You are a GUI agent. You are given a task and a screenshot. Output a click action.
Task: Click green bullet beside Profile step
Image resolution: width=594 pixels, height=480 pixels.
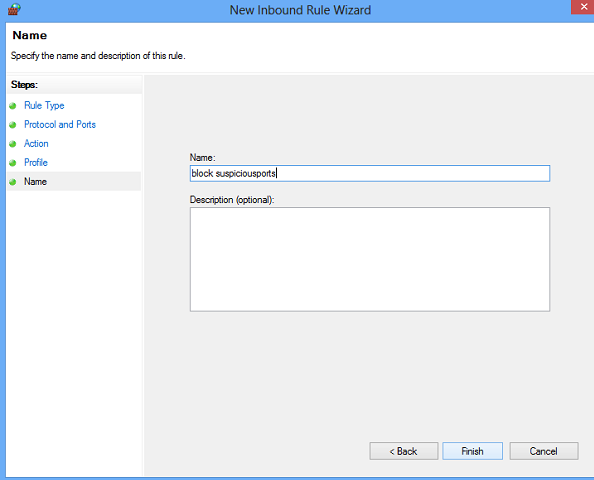click(x=13, y=163)
